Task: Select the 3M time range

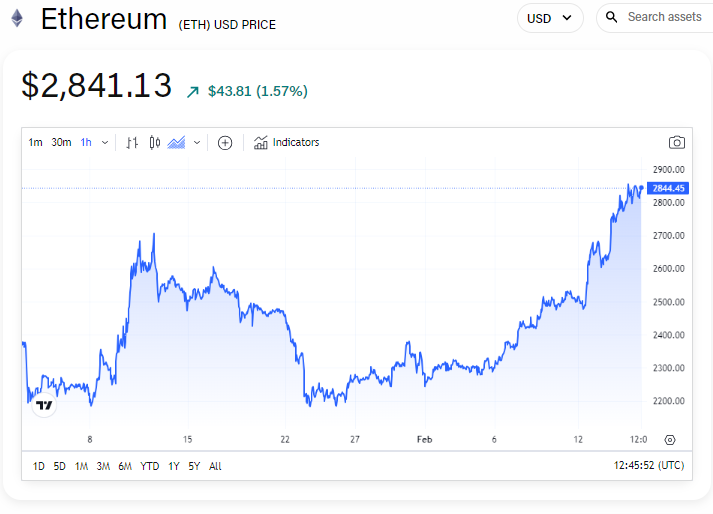Action: click(103, 466)
